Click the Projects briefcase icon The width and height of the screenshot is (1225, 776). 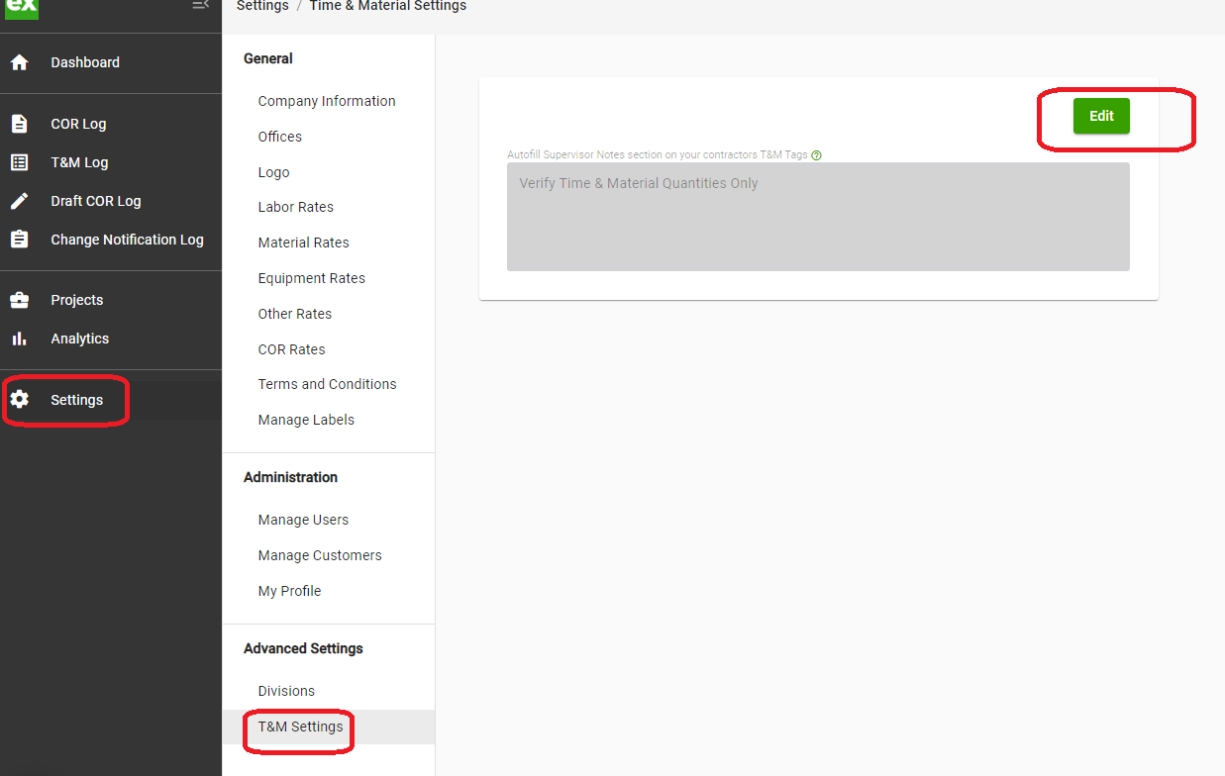pyautogui.click(x=19, y=300)
